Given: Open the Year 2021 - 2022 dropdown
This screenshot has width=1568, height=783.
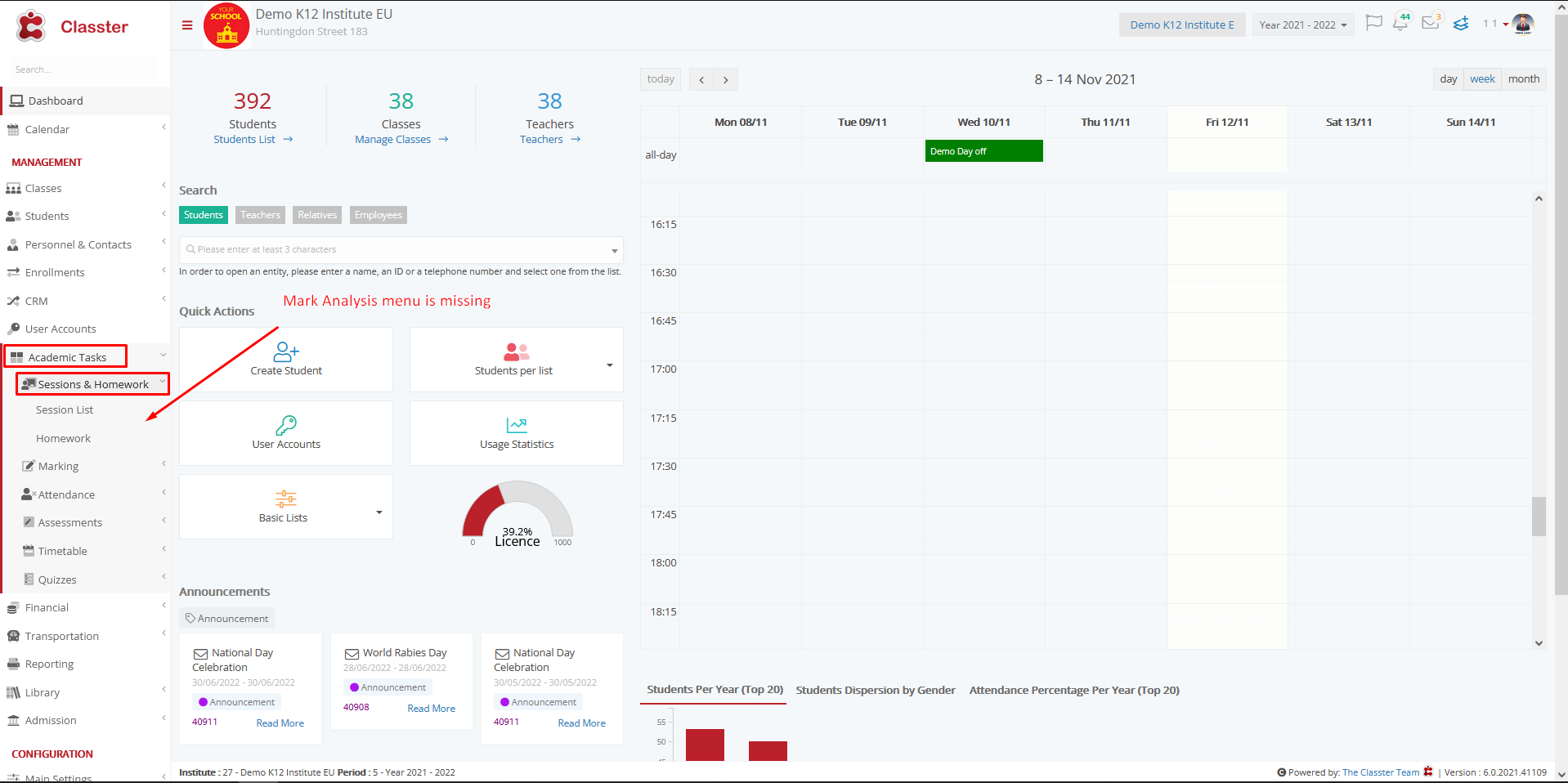Looking at the screenshot, I should tap(1303, 25).
